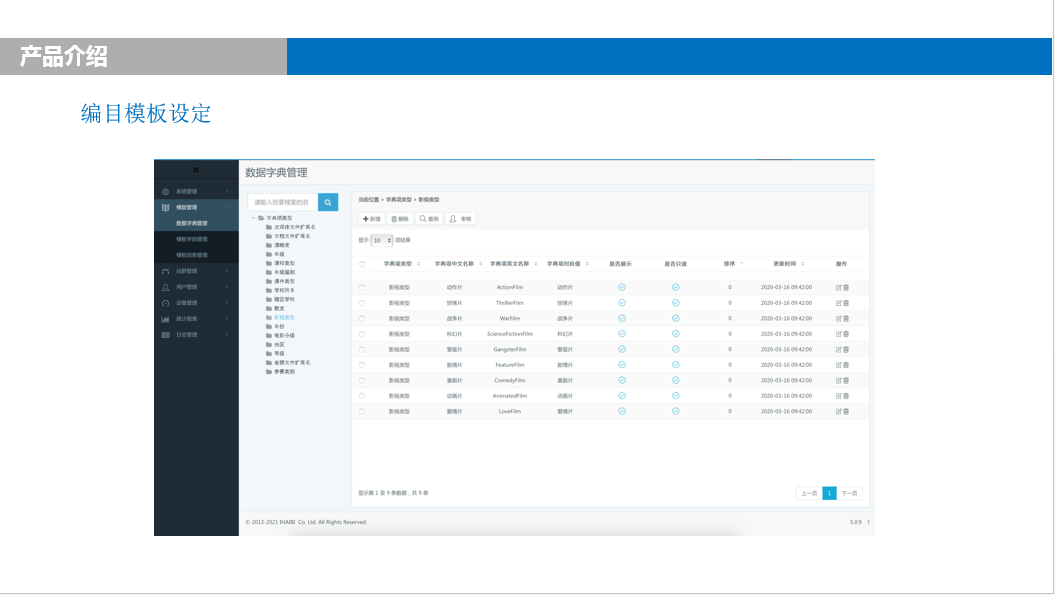This screenshot has height=595, width=1055.
Task: Click the user icon beside 用户管理
Action: coord(166,287)
